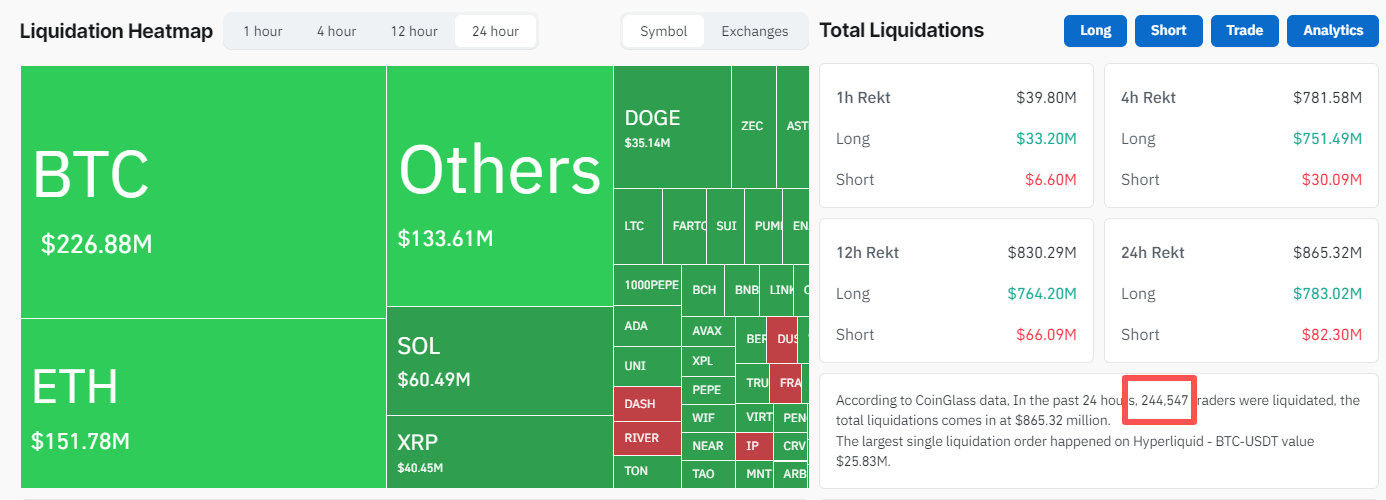Open the Others heatmap block

(x=499, y=186)
